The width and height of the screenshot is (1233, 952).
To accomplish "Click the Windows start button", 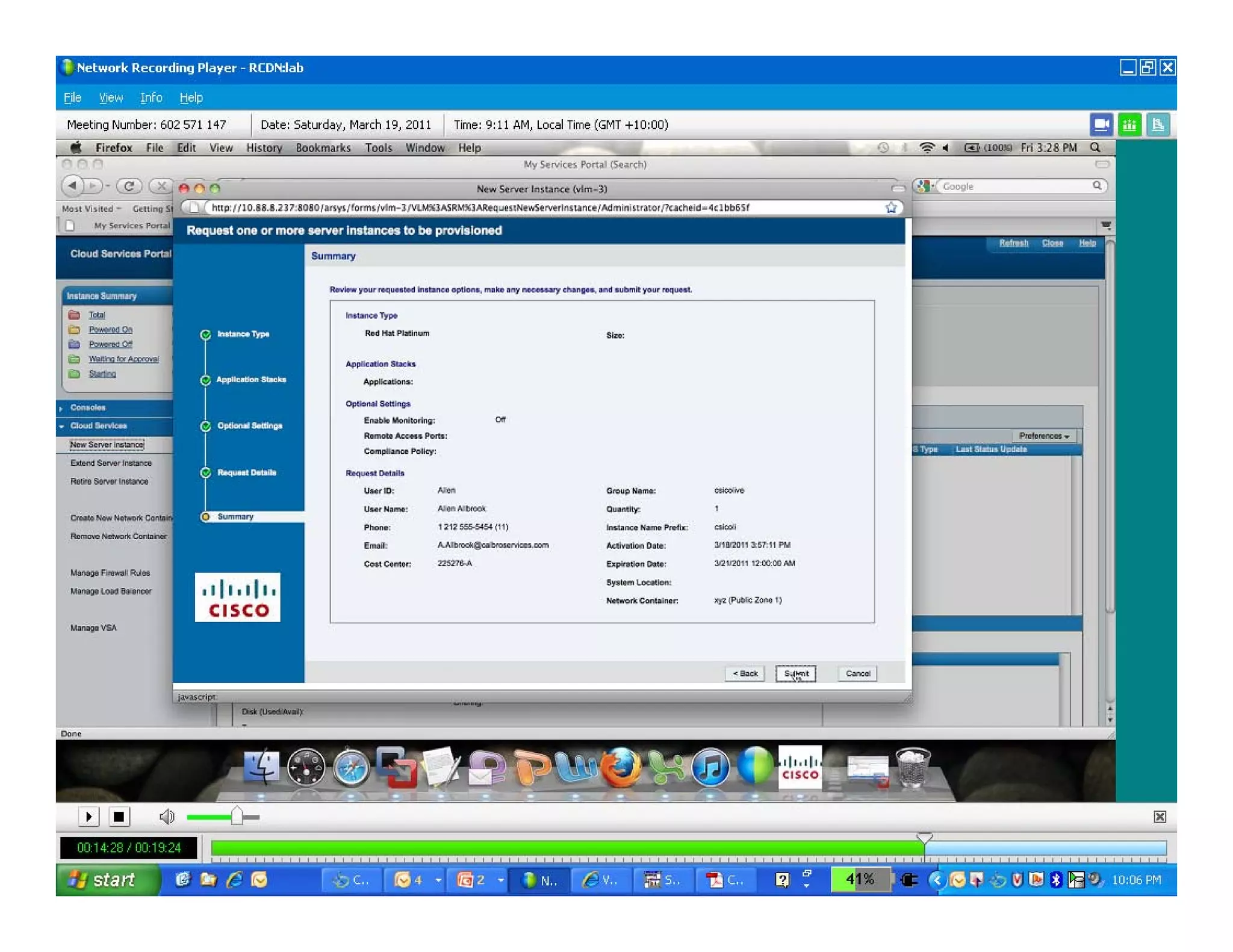I will pos(107,879).
